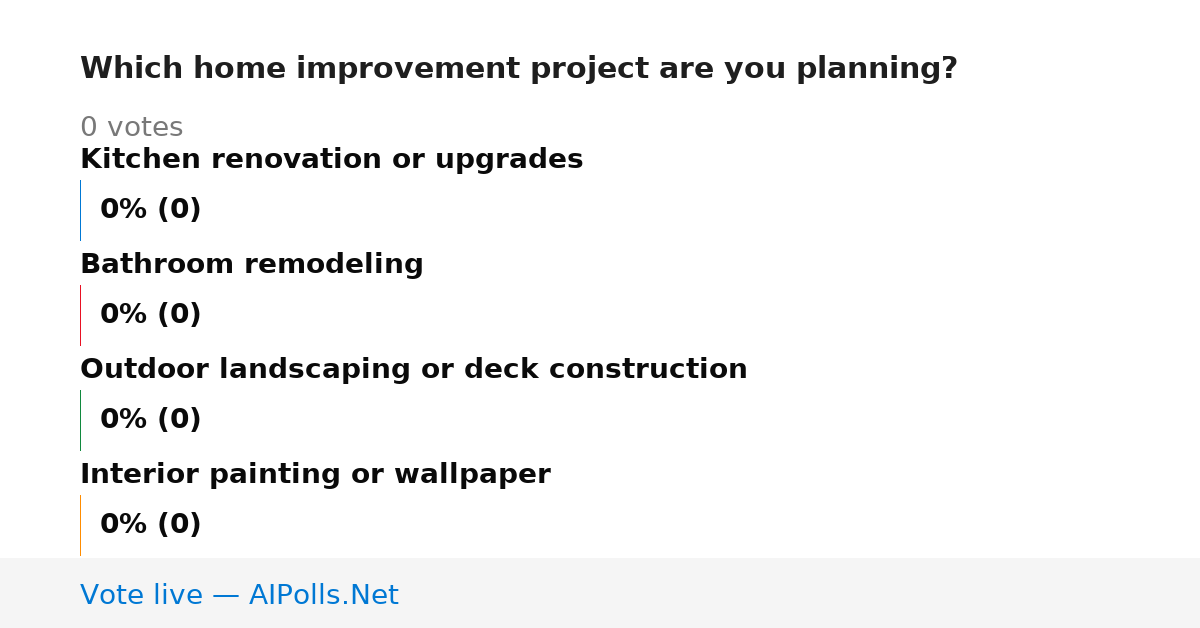Click the gray footer bar background

[800, 593]
